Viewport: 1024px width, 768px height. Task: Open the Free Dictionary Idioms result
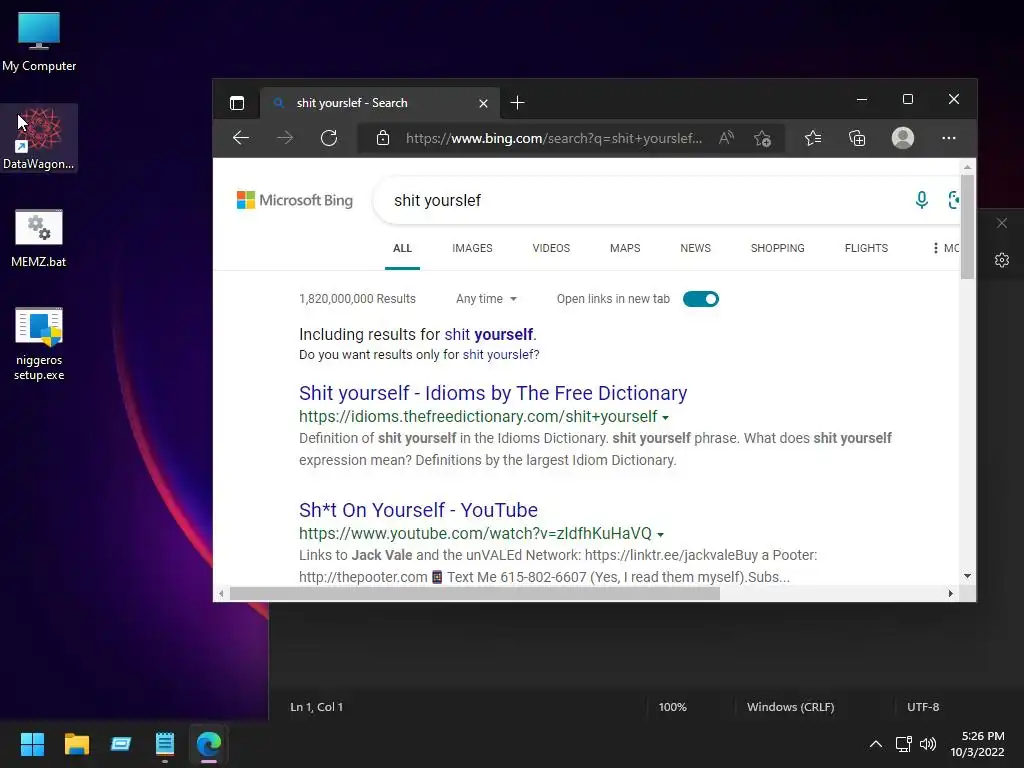coord(493,393)
